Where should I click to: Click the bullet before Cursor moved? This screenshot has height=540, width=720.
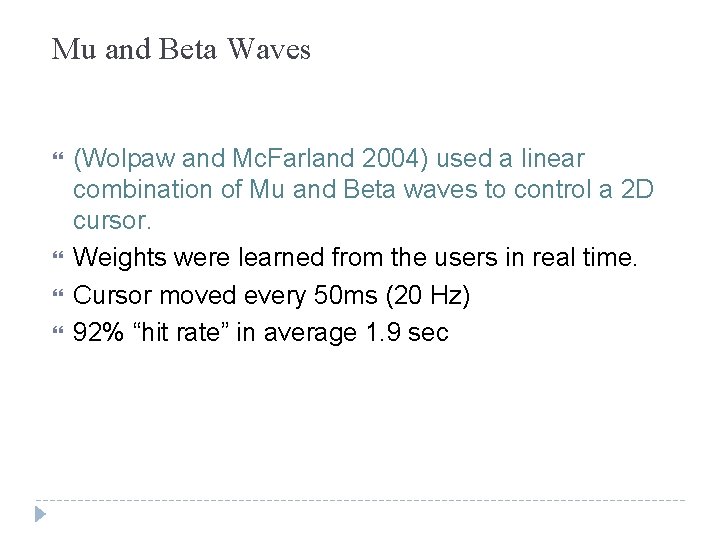coord(57,293)
